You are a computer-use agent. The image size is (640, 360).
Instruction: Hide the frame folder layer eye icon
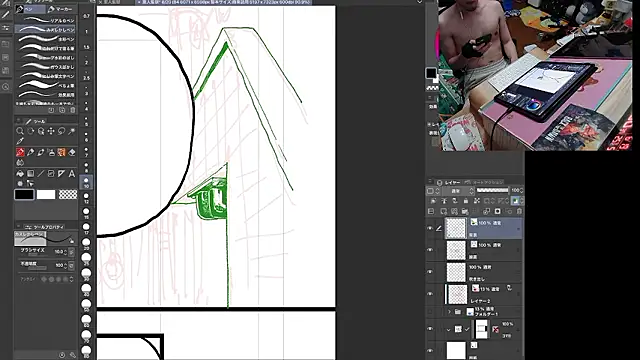click(x=430, y=329)
